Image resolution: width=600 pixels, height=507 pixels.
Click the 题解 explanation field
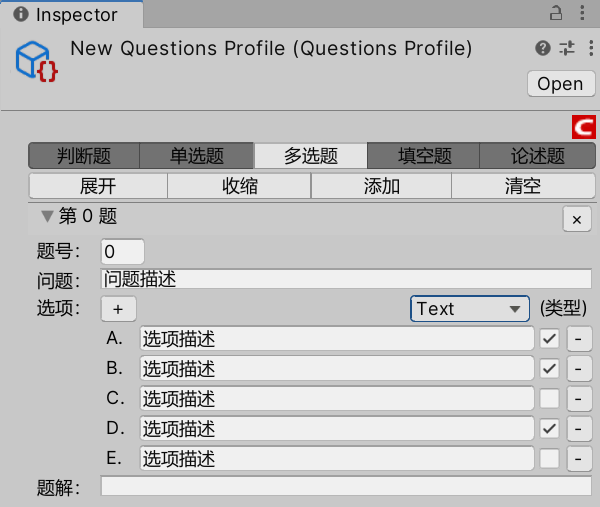[346, 486]
